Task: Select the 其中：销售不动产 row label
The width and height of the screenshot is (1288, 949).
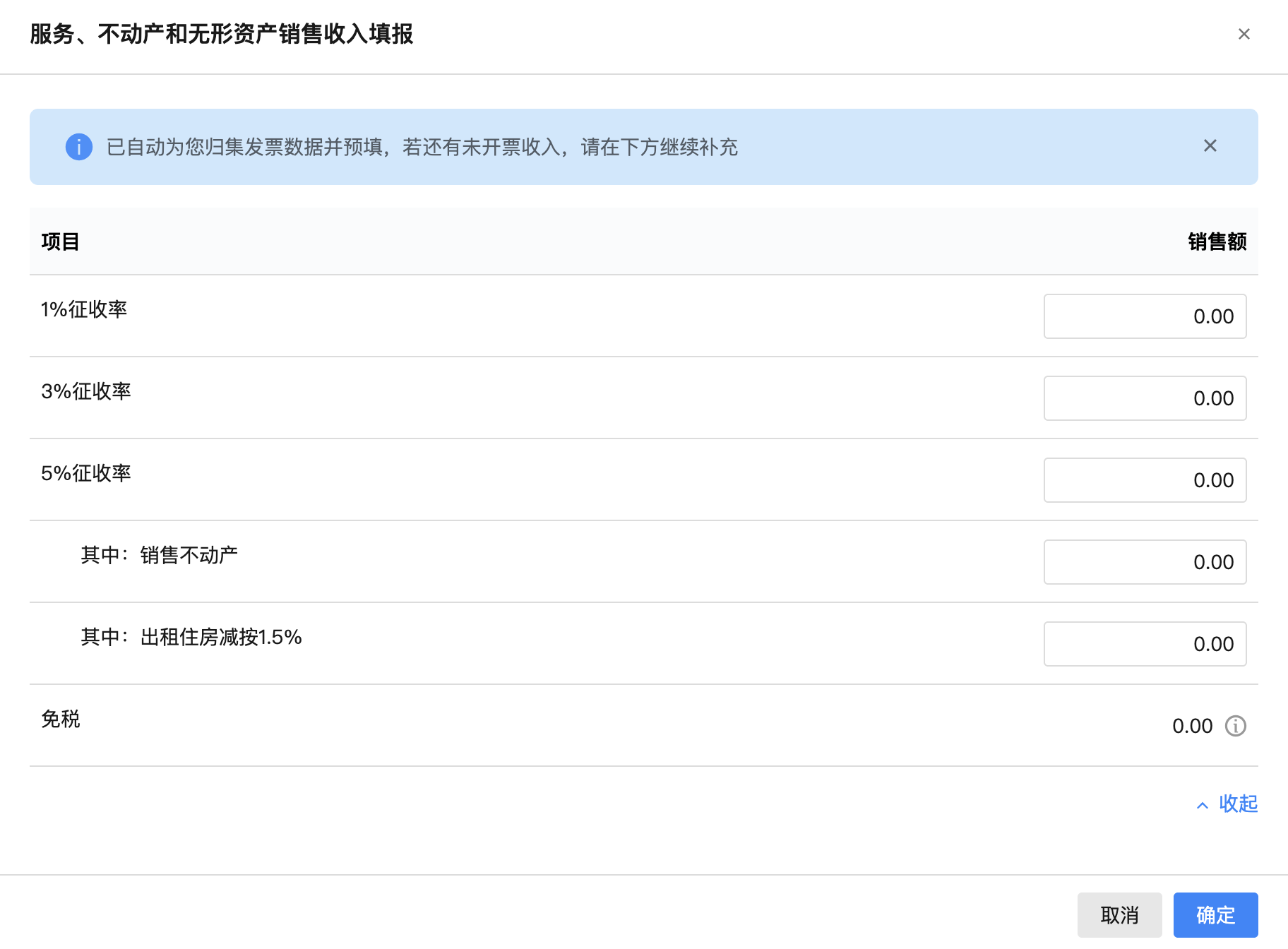Action: click(160, 555)
